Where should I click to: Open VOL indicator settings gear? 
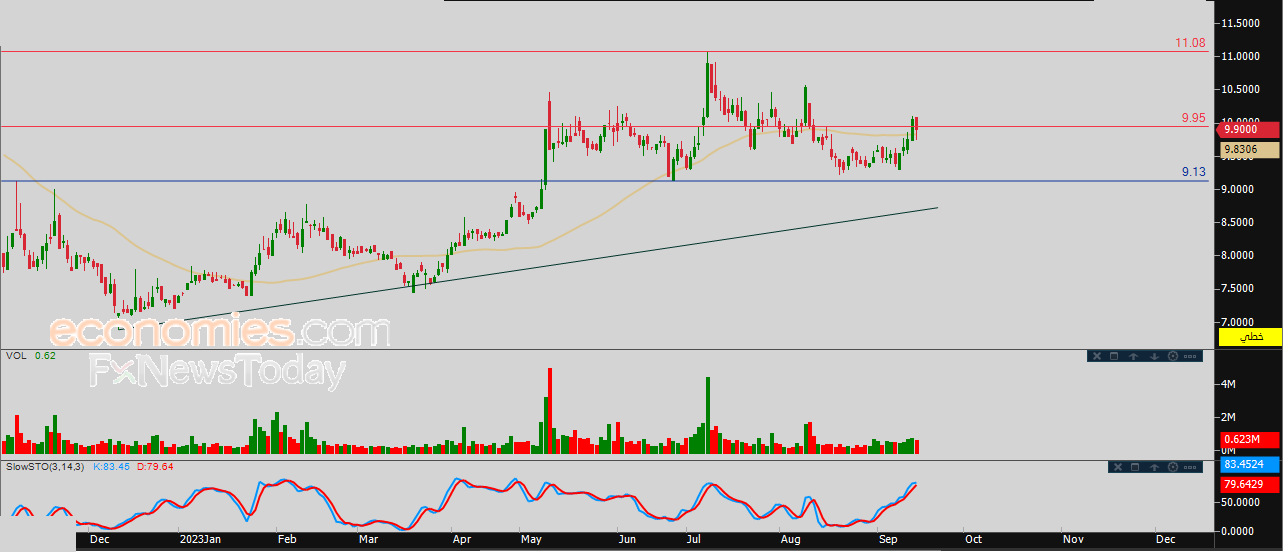[1173, 356]
